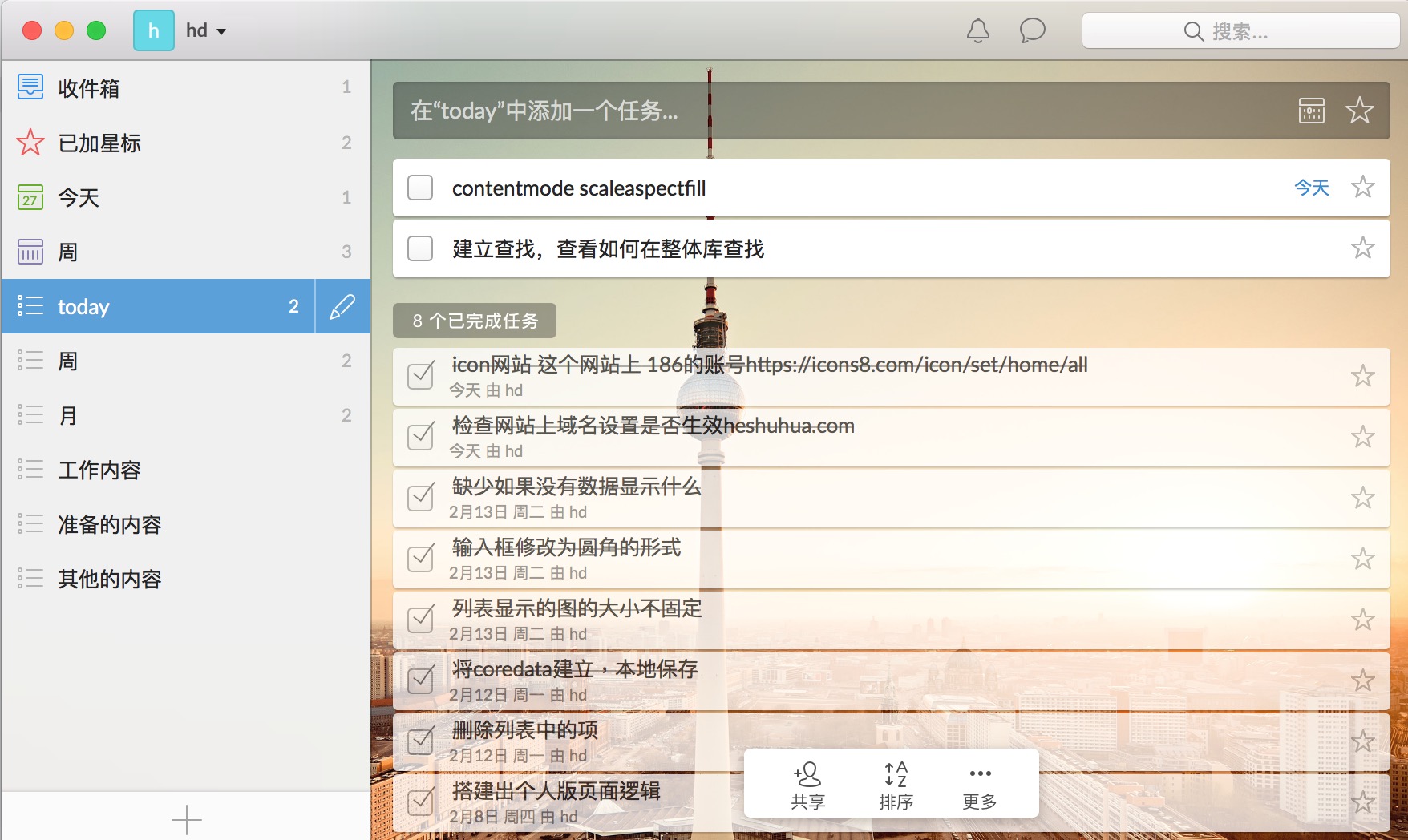The height and width of the screenshot is (840, 1408).
Task: Open the 收件箱 inbox list
Action: coord(186,87)
